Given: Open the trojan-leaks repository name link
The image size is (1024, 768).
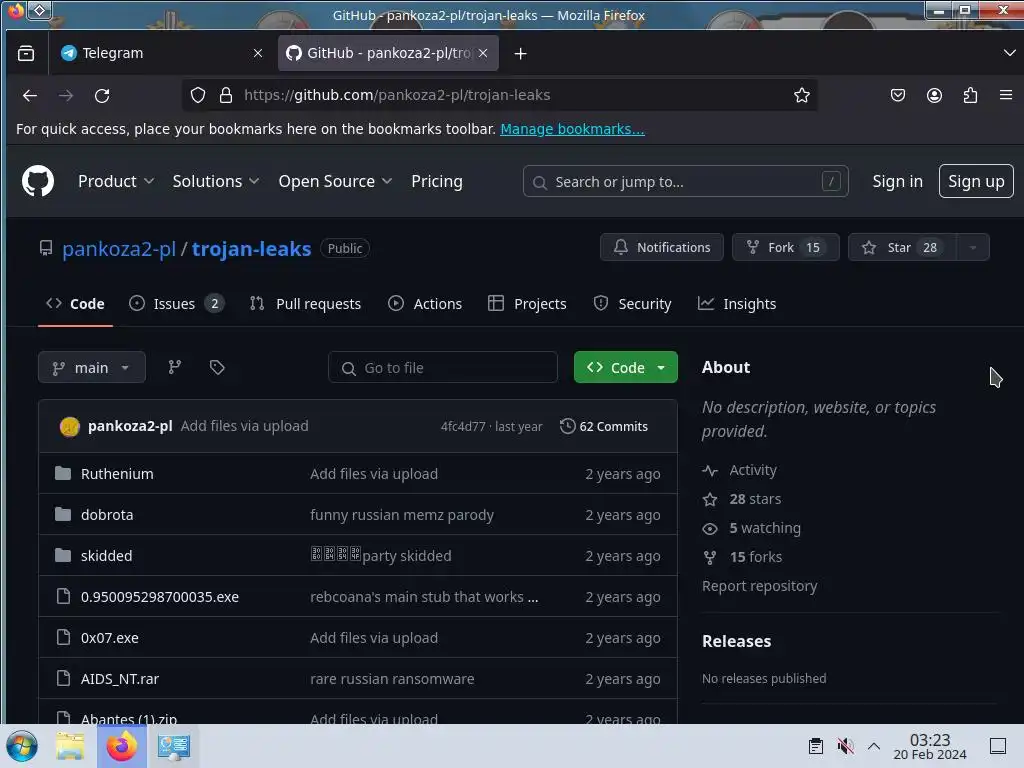Looking at the screenshot, I should click(251, 249).
